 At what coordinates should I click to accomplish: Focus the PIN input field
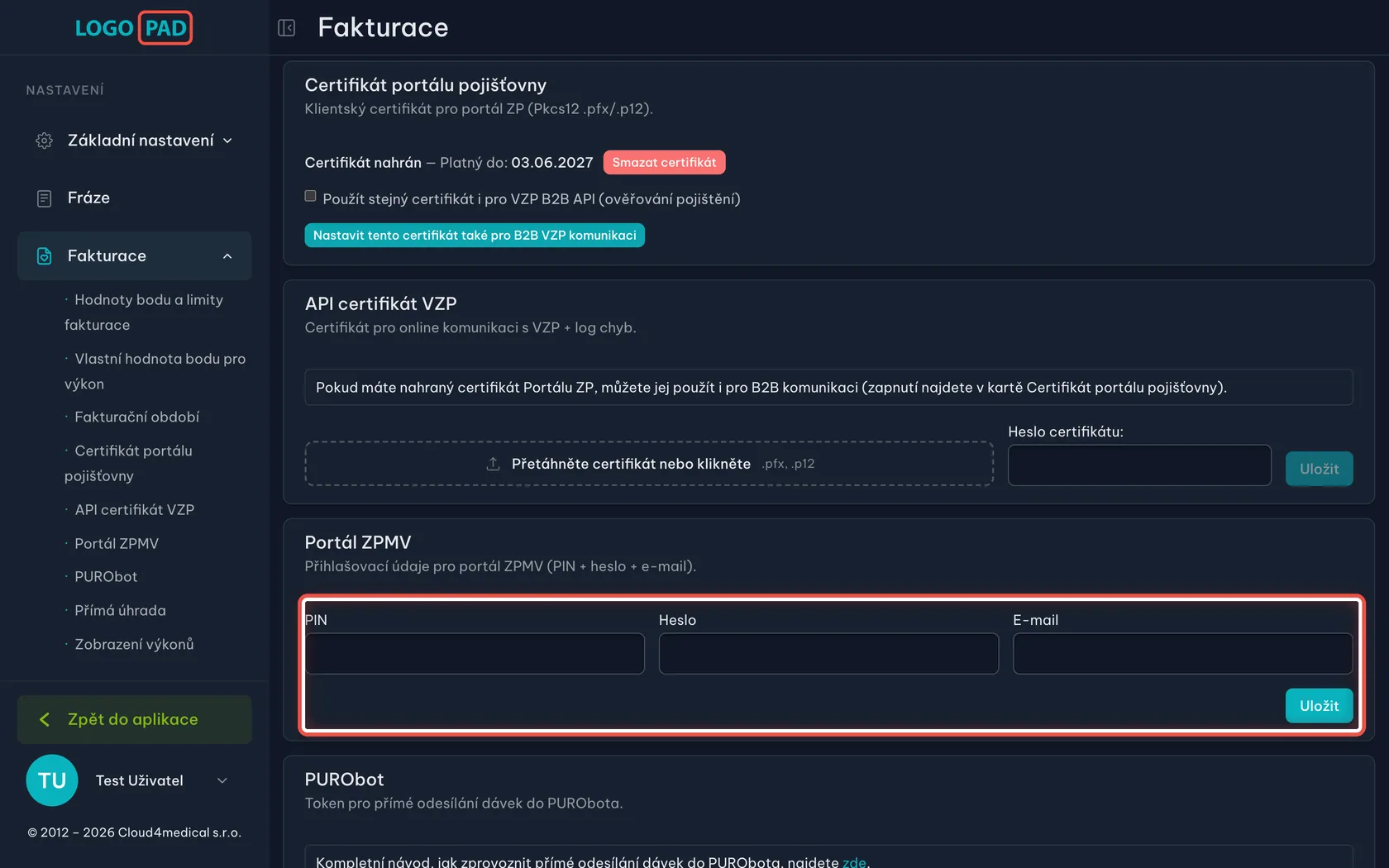pos(475,654)
